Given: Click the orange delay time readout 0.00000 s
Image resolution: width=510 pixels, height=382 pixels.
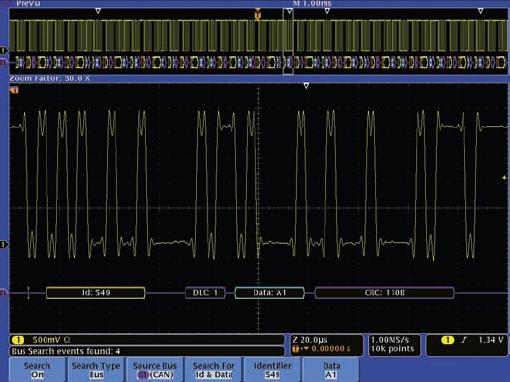Looking at the screenshot, I should click(331, 349).
